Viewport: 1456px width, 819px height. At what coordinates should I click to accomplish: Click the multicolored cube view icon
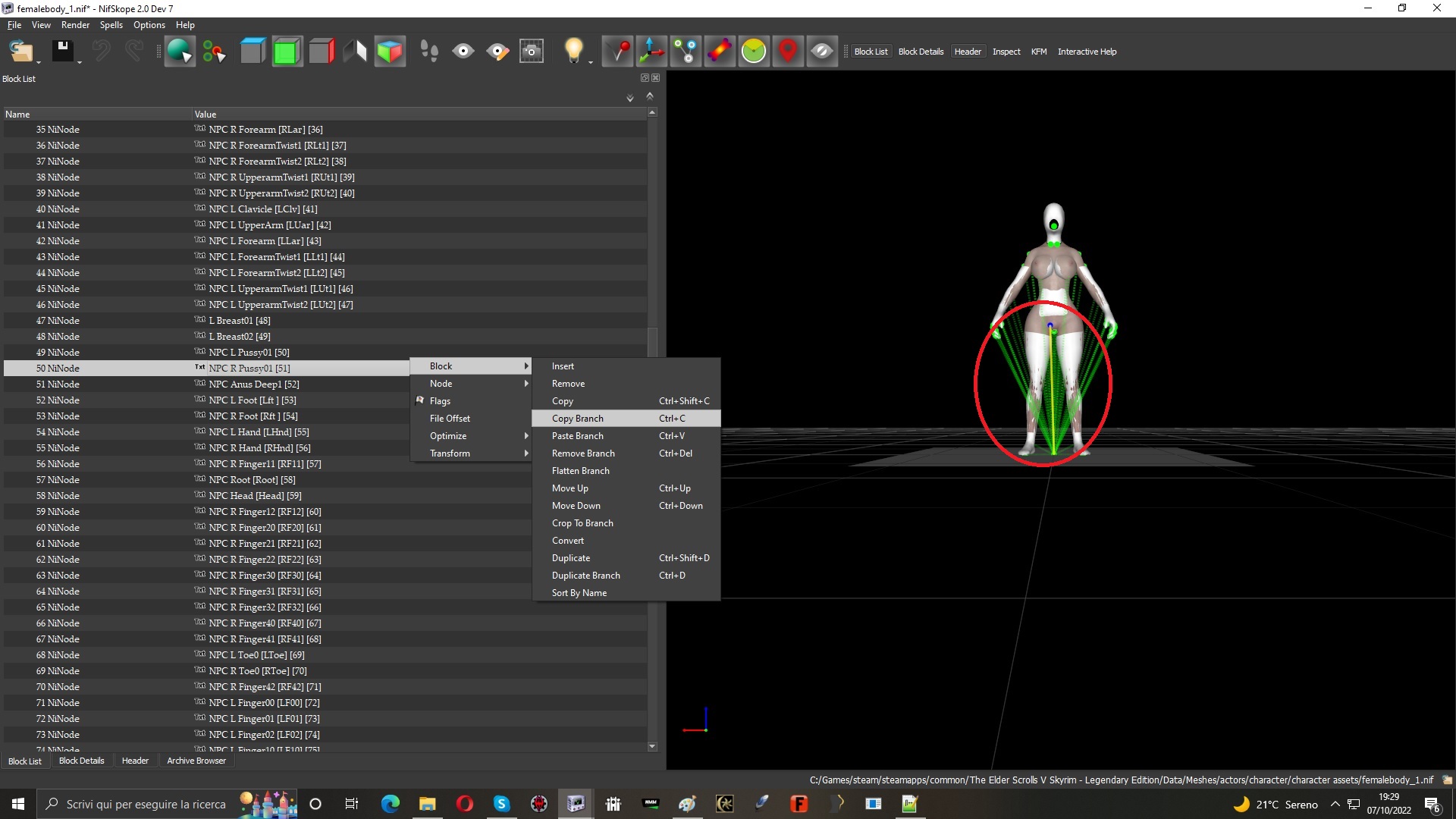coord(390,52)
